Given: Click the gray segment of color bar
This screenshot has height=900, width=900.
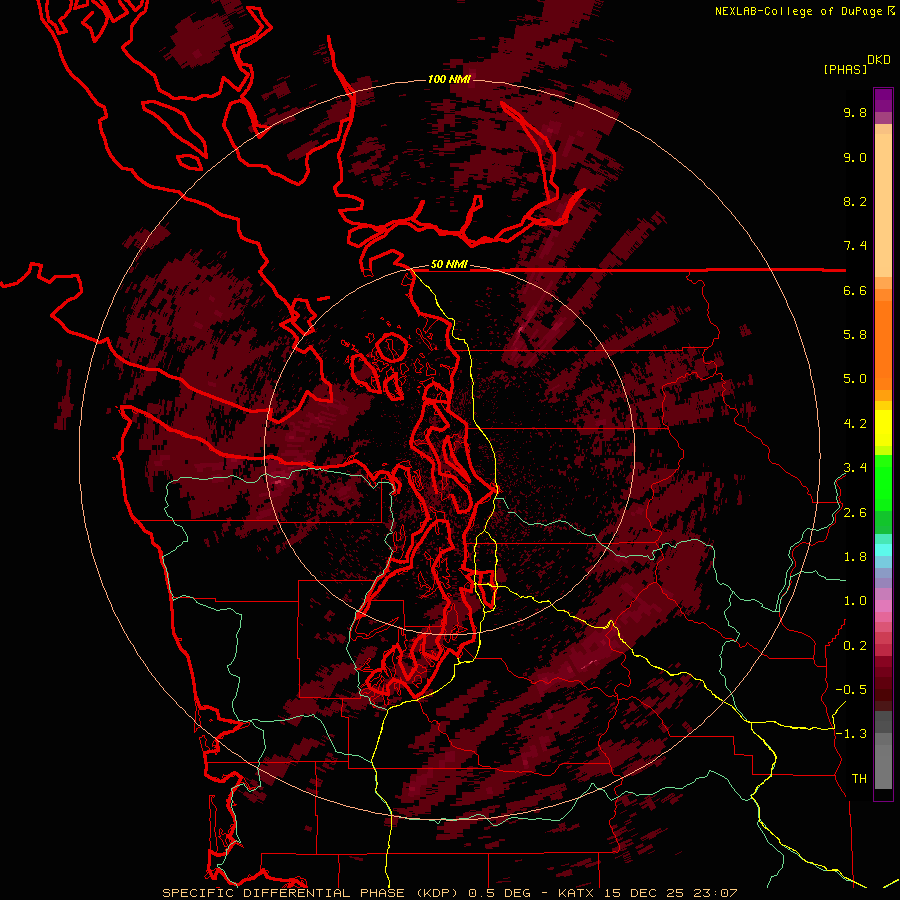Looking at the screenshot, I should (x=883, y=752).
